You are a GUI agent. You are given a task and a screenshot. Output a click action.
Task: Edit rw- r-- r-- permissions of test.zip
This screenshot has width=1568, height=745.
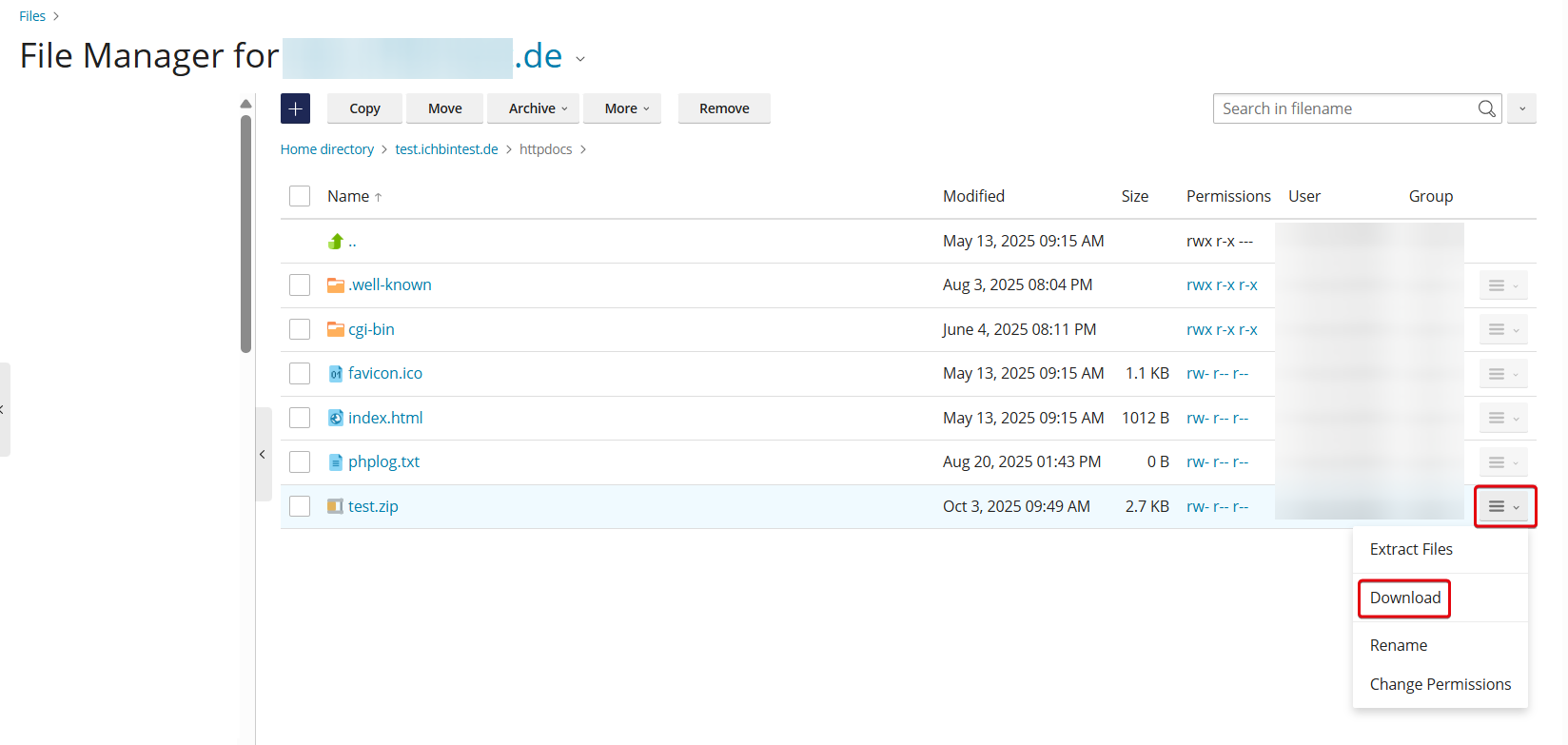pos(1217,506)
